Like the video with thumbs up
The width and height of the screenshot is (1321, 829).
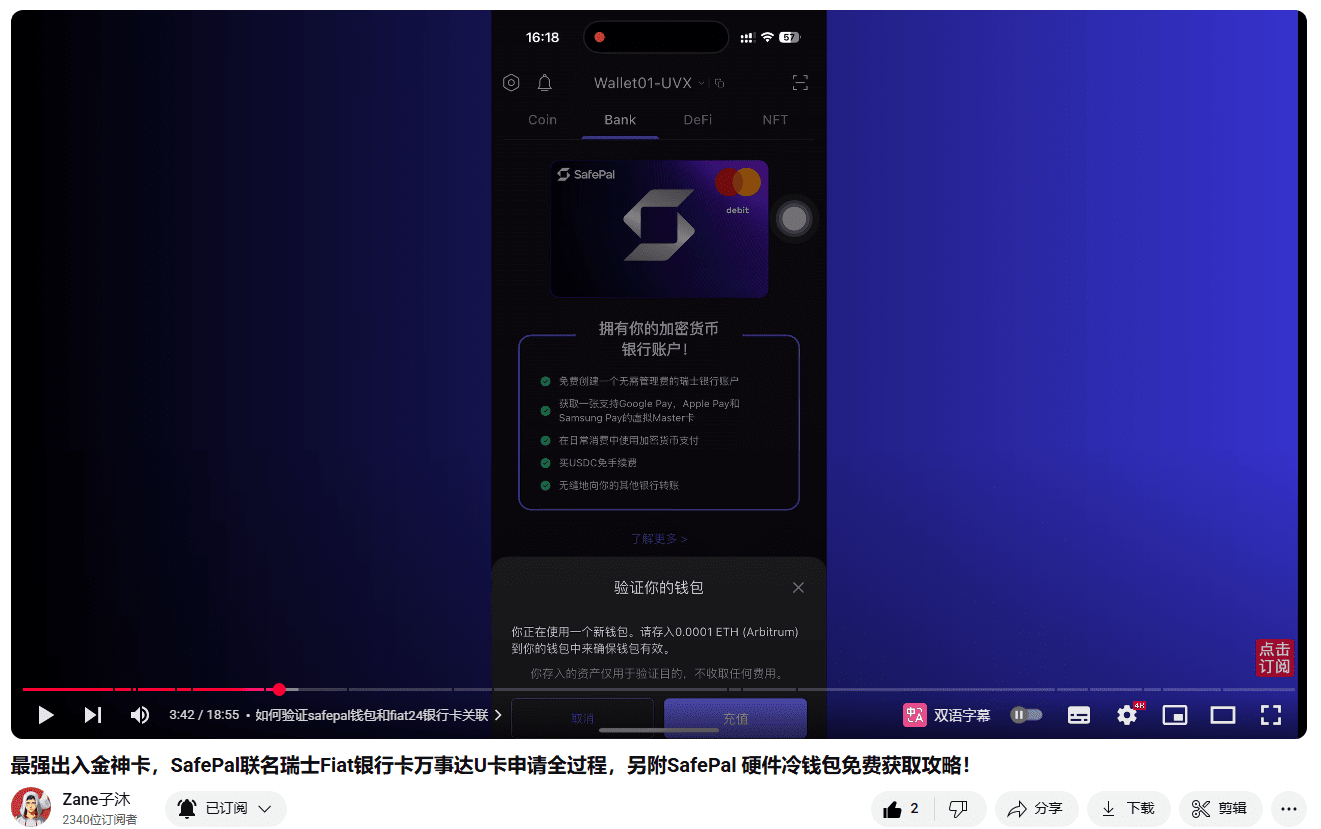click(902, 809)
